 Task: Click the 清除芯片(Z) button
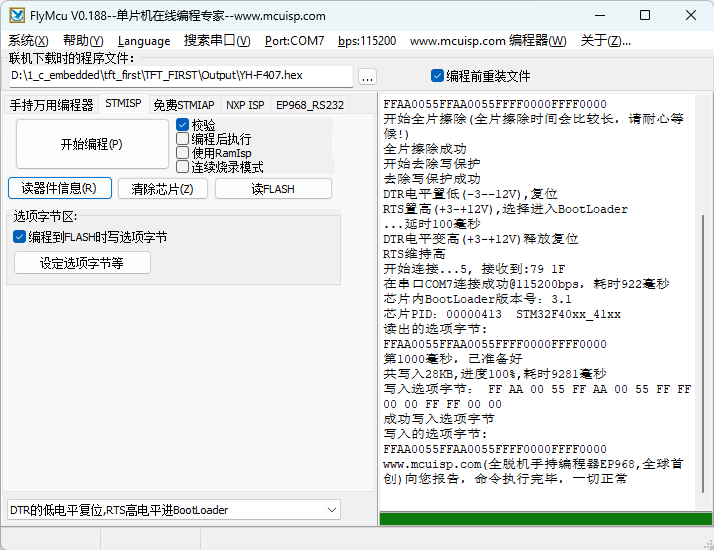[163, 188]
